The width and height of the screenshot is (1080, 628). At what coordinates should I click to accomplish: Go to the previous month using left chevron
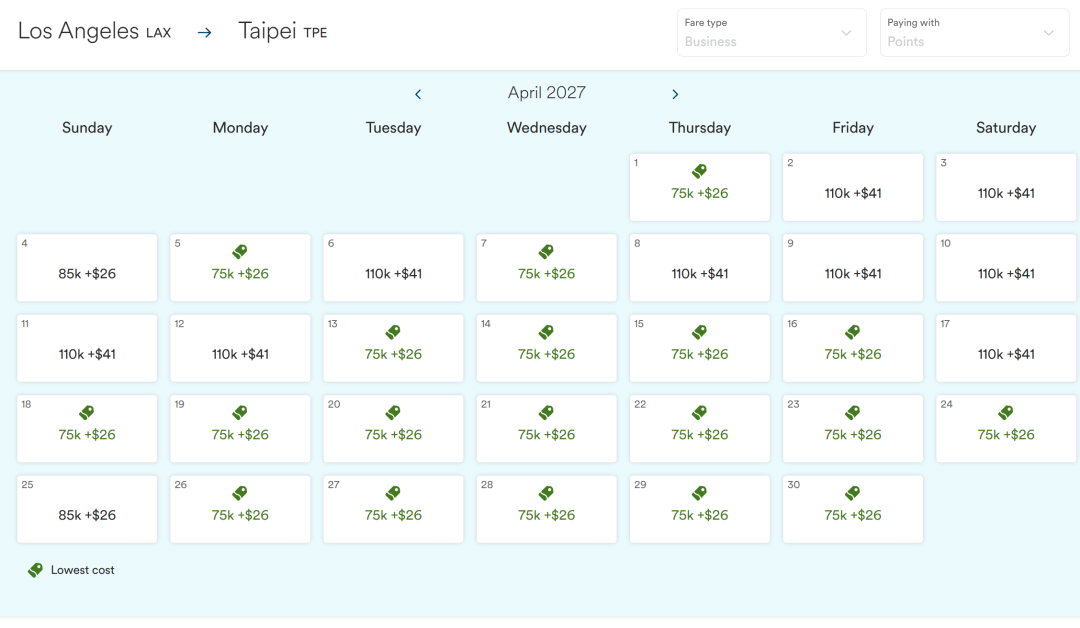pyautogui.click(x=418, y=94)
